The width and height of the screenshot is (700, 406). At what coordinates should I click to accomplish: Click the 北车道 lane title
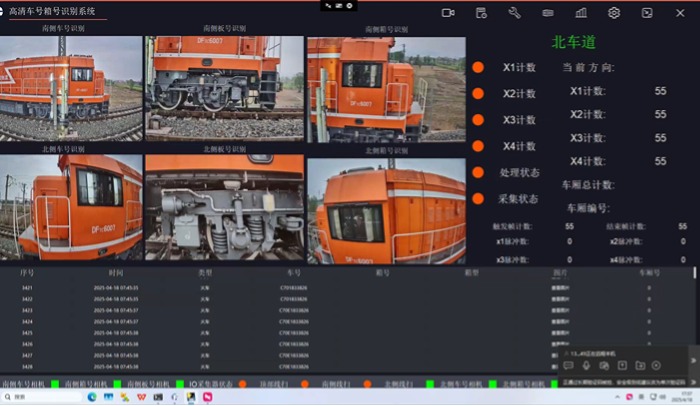(x=573, y=42)
